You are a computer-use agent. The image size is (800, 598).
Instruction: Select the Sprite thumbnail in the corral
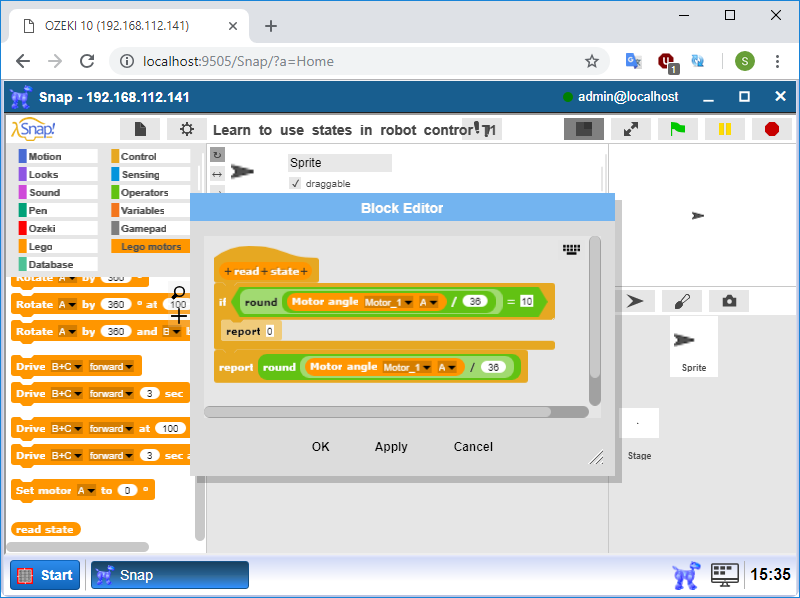[693, 346]
